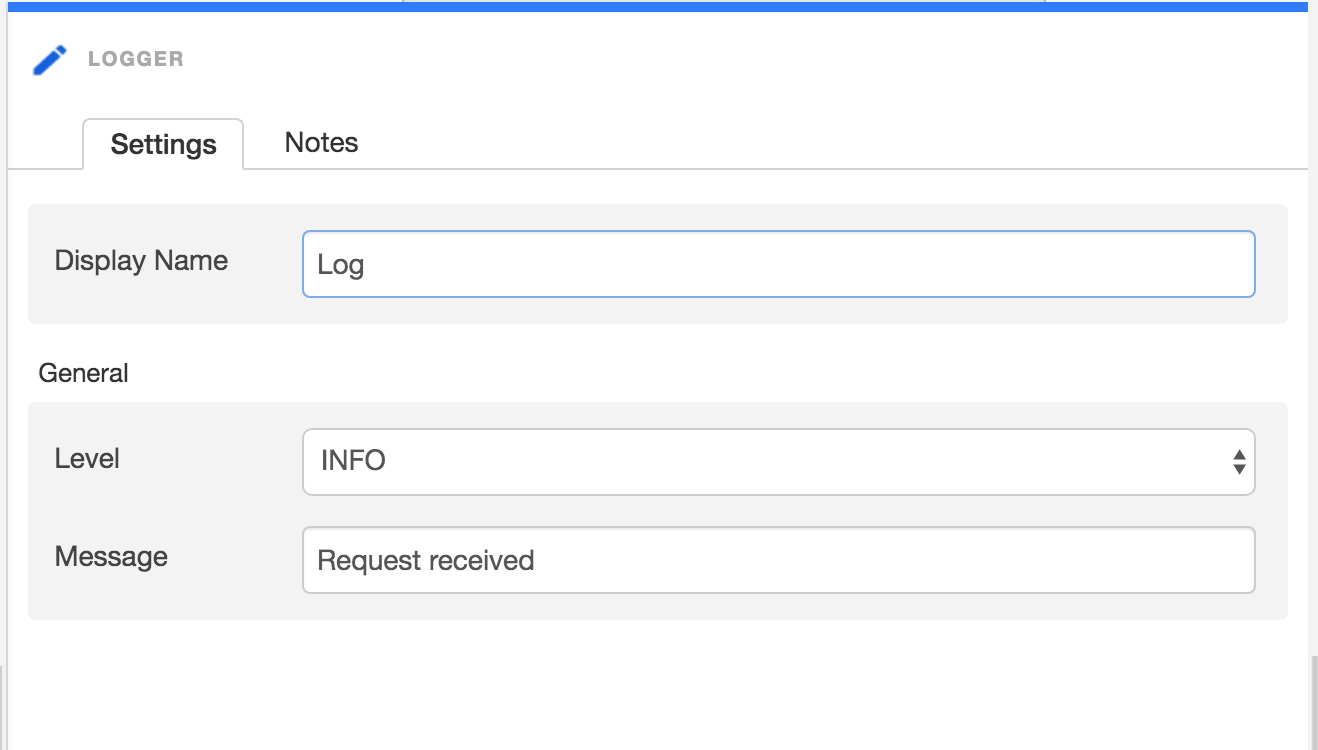Focus the Display Name input field
The width and height of the screenshot is (1318, 750).
(x=778, y=265)
